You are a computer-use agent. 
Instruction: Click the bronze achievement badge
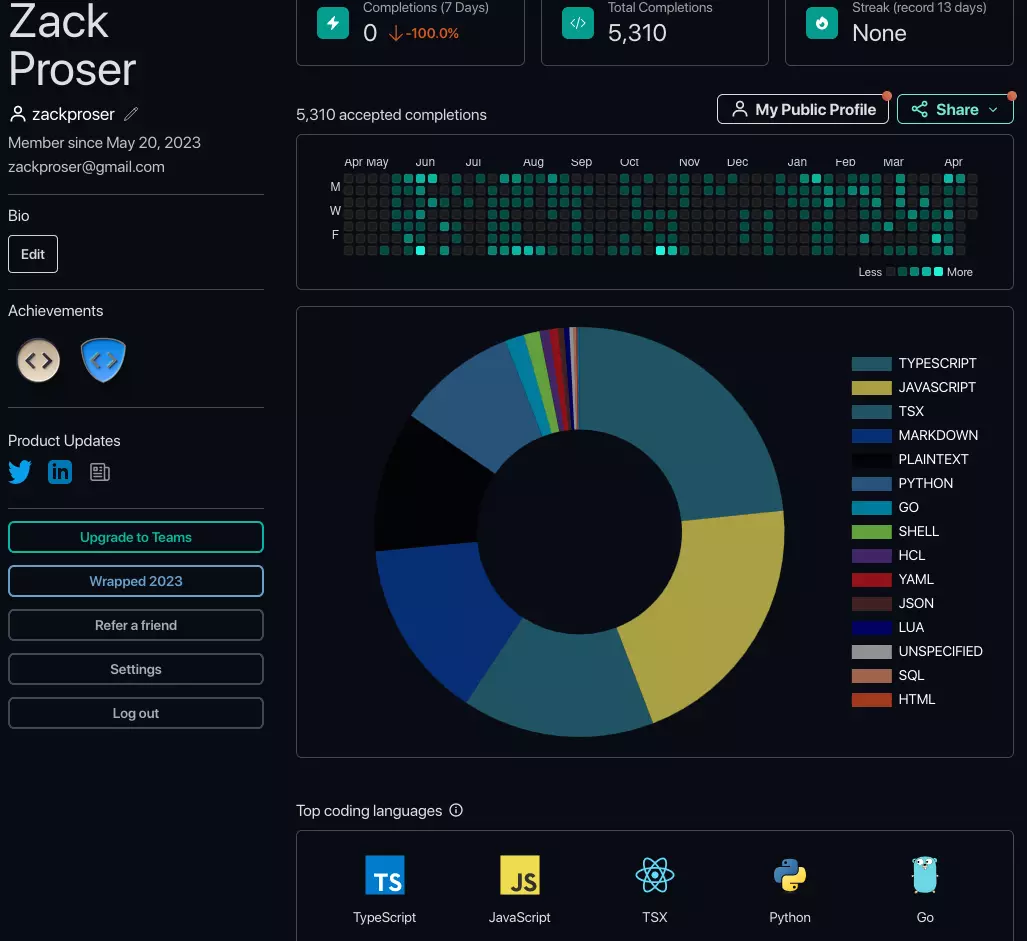point(38,360)
